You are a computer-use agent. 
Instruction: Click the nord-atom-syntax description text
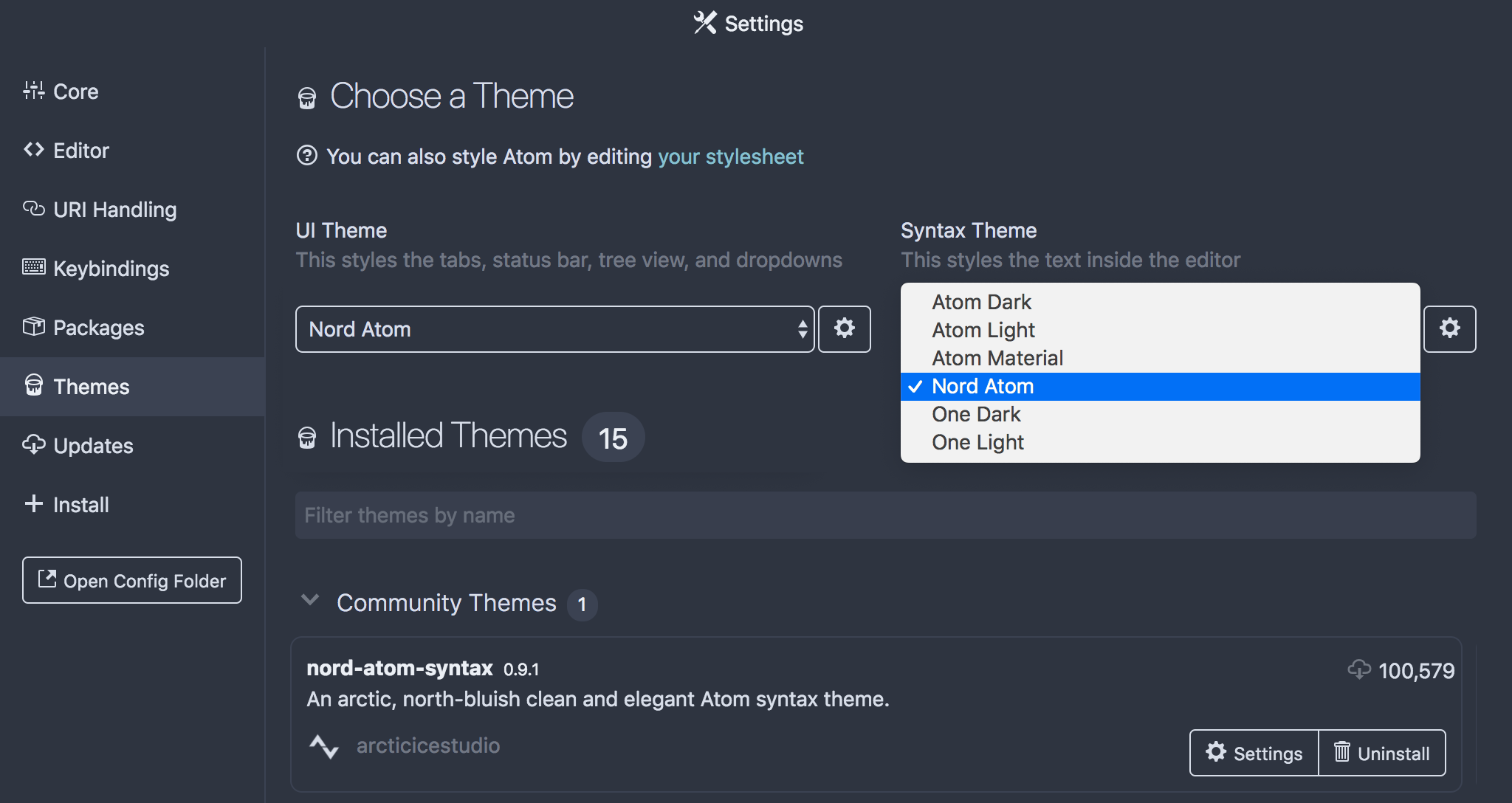[x=598, y=699]
